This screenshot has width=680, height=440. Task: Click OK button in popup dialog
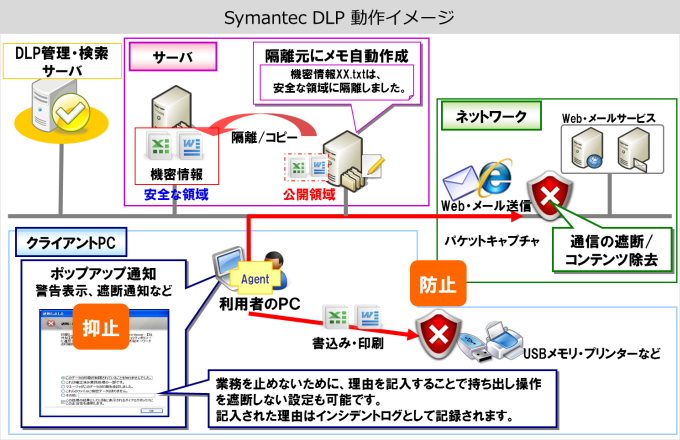151,410
